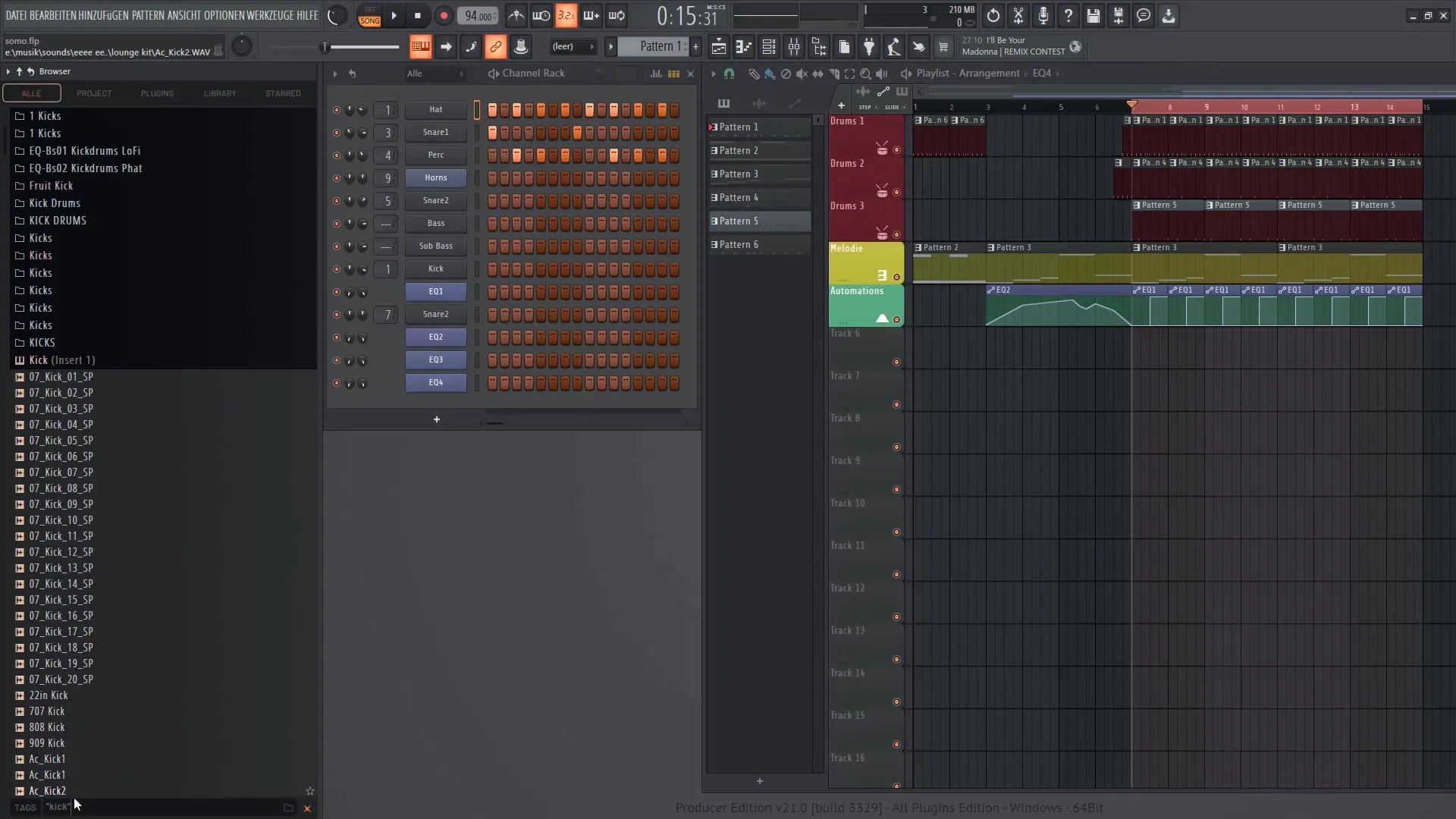Screen dimensions: 1456x819
Task: Drag the master tempo slider at 94 BPM
Action: coord(478,15)
